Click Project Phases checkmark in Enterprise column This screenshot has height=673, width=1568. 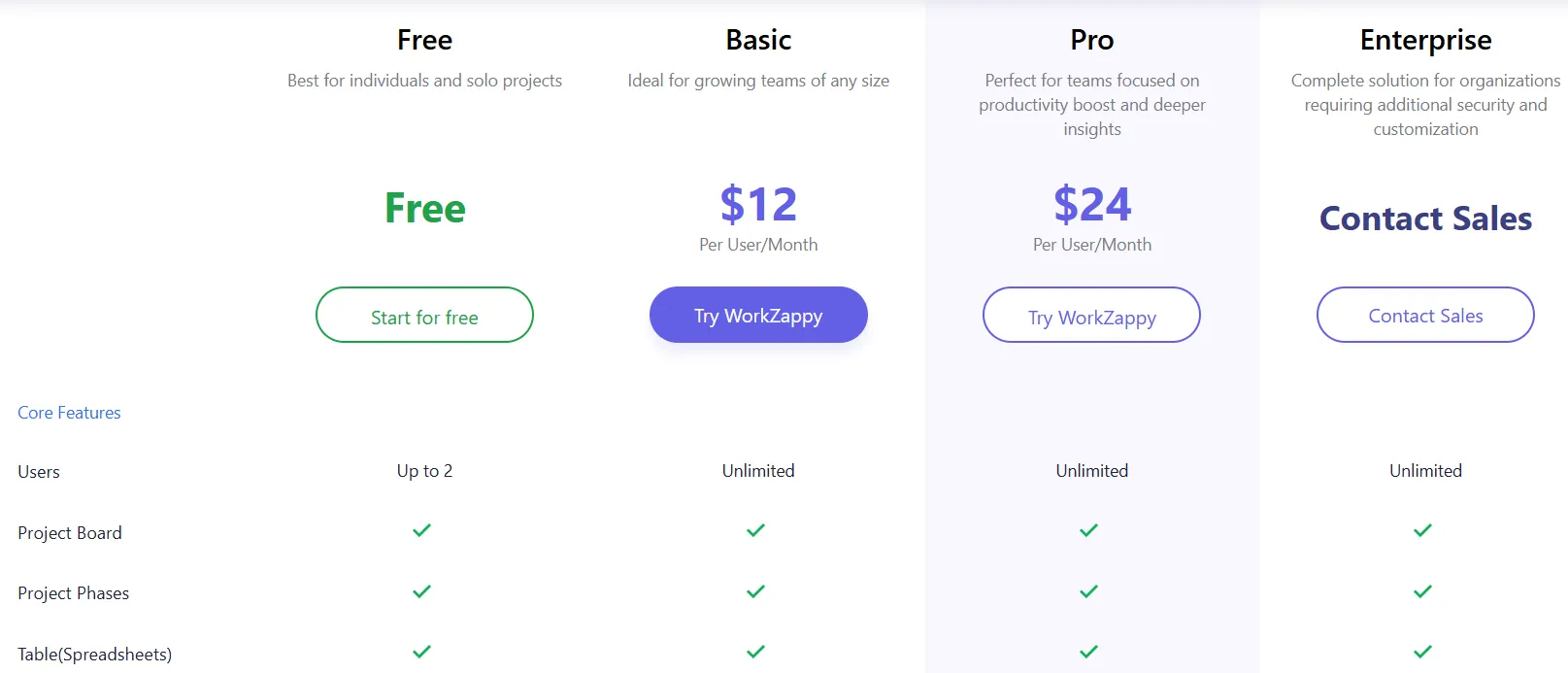coord(1422,591)
